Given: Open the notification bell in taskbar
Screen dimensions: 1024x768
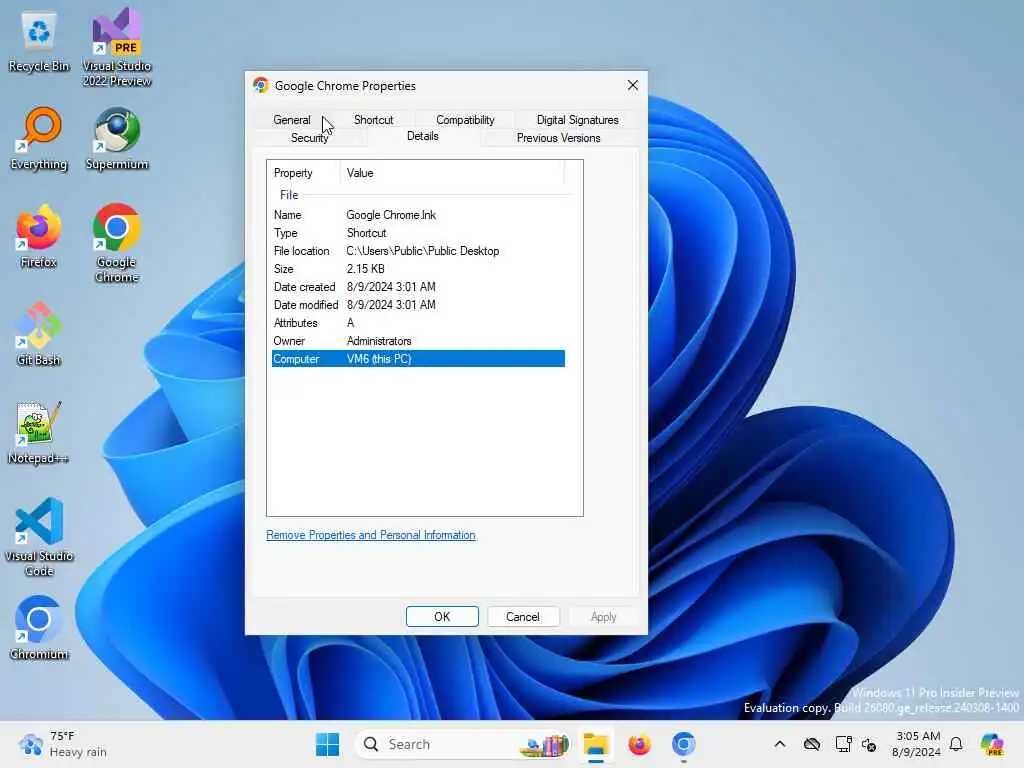Looking at the screenshot, I should coord(956,744).
